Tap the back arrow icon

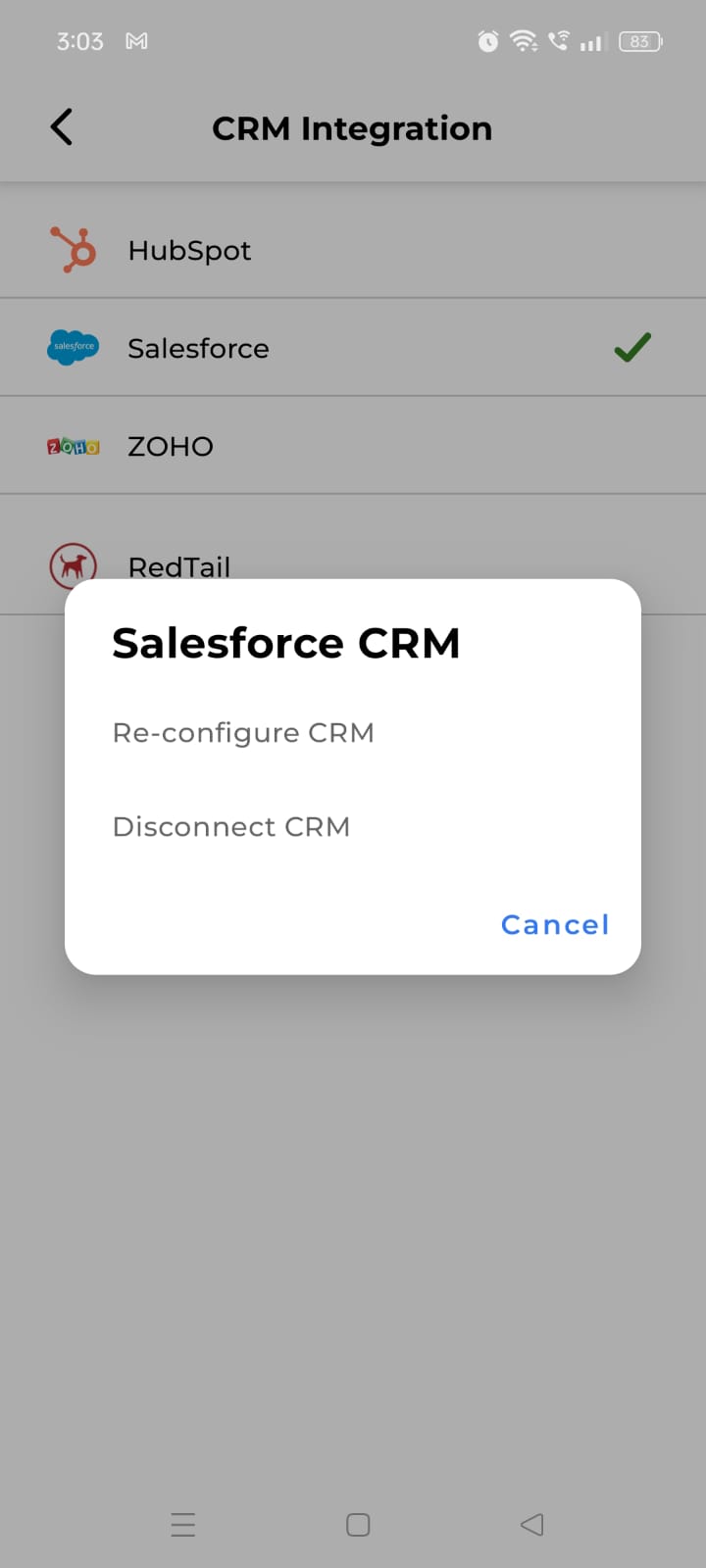tap(62, 127)
